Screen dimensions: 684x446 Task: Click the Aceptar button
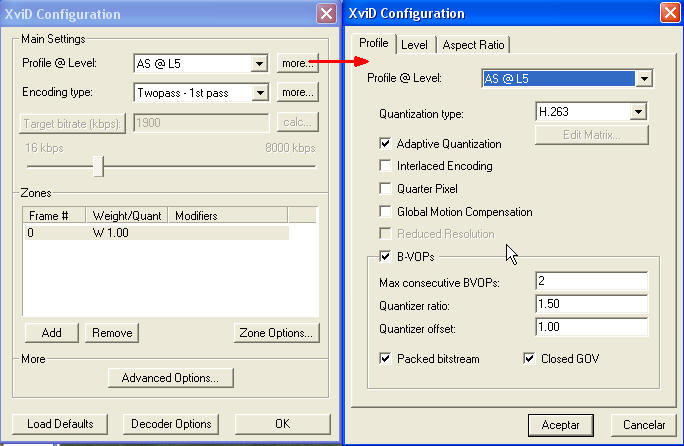pyautogui.click(x=561, y=425)
